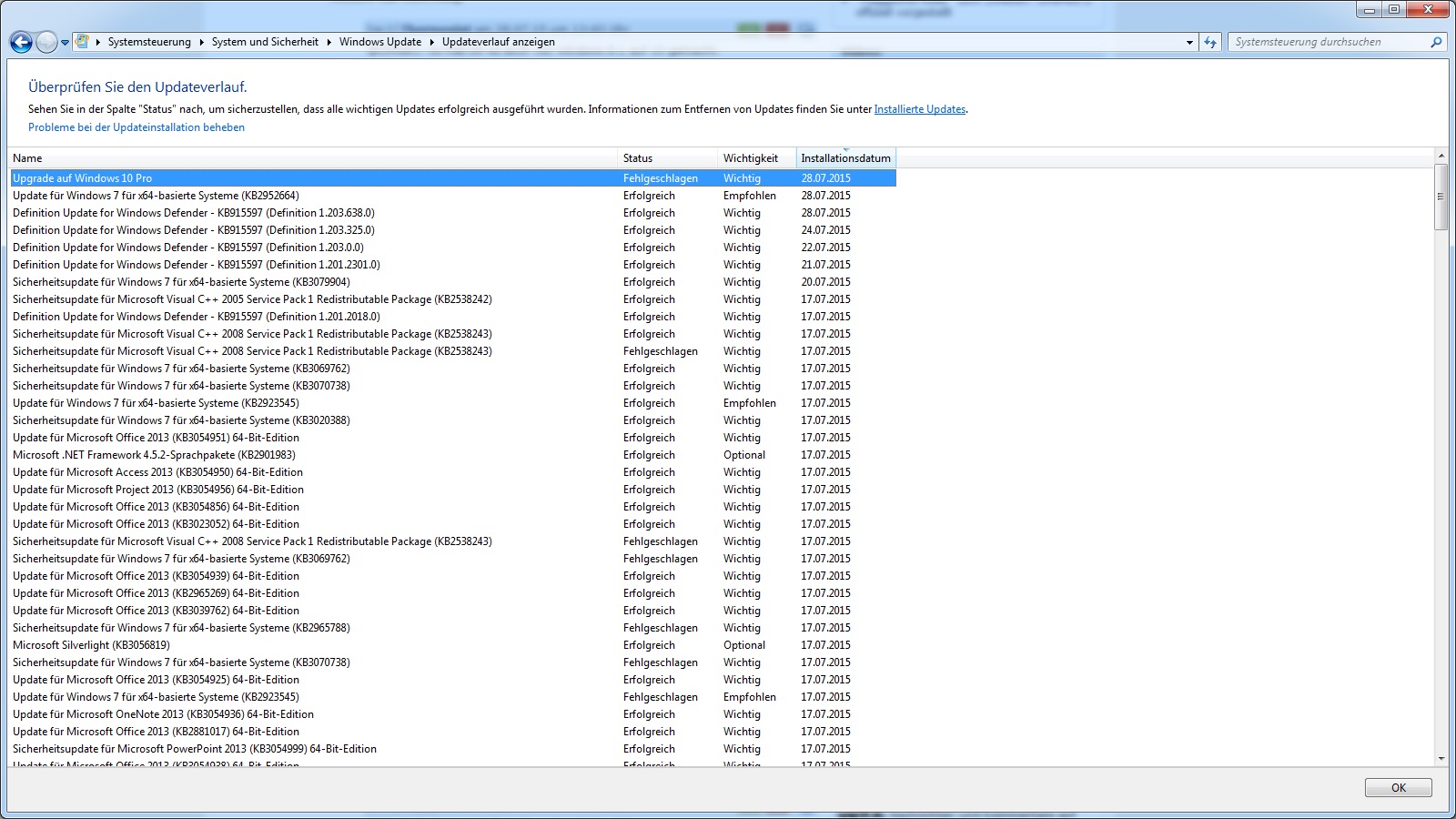Screen dimensions: 1456x819
Task: Sort by the Wichtigkeit column header
Action: point(757,158)
